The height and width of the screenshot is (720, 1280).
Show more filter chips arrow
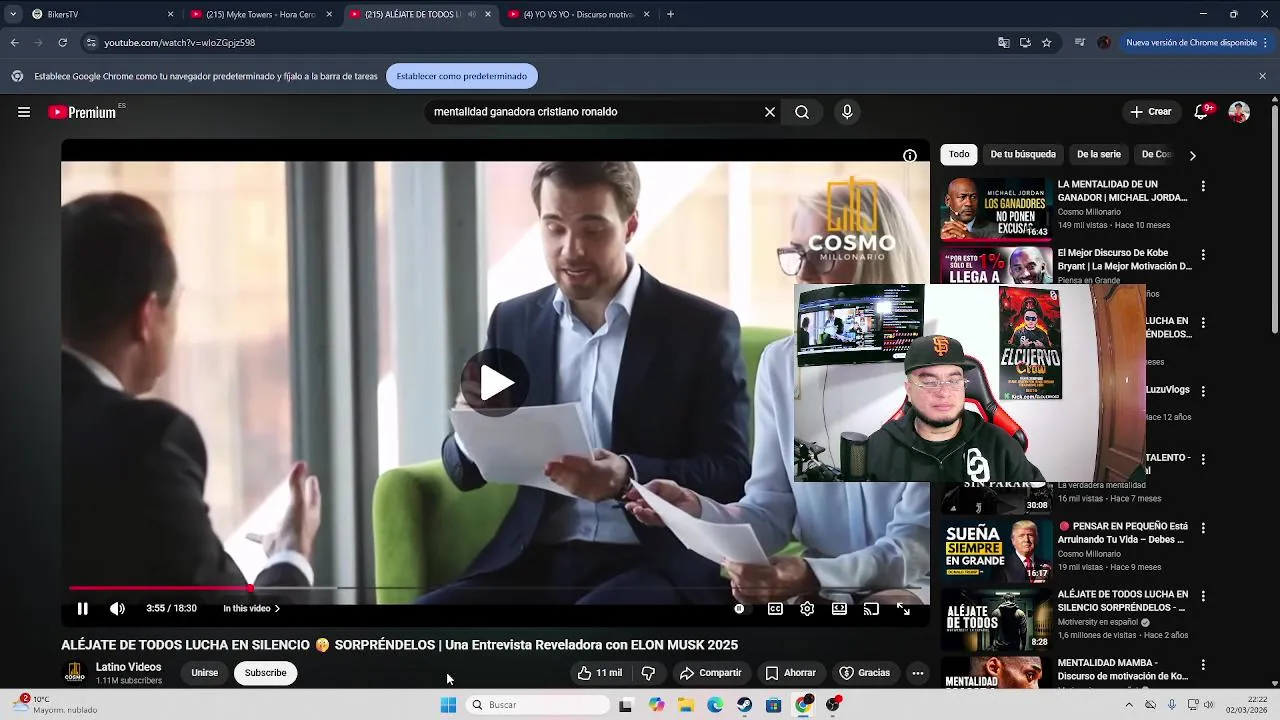pyautogui.click(x=1192, y=155)
